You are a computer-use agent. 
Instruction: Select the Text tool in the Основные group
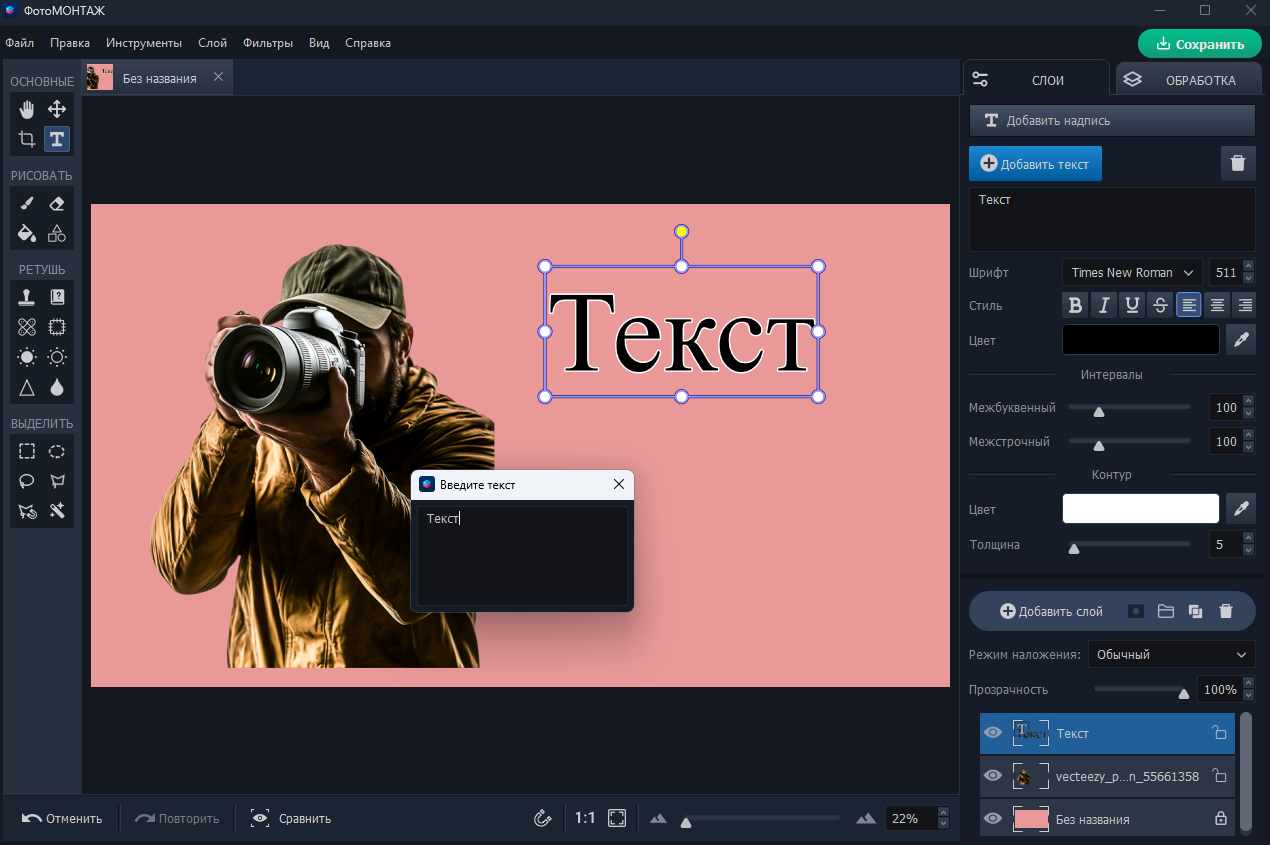click(57, 139)
